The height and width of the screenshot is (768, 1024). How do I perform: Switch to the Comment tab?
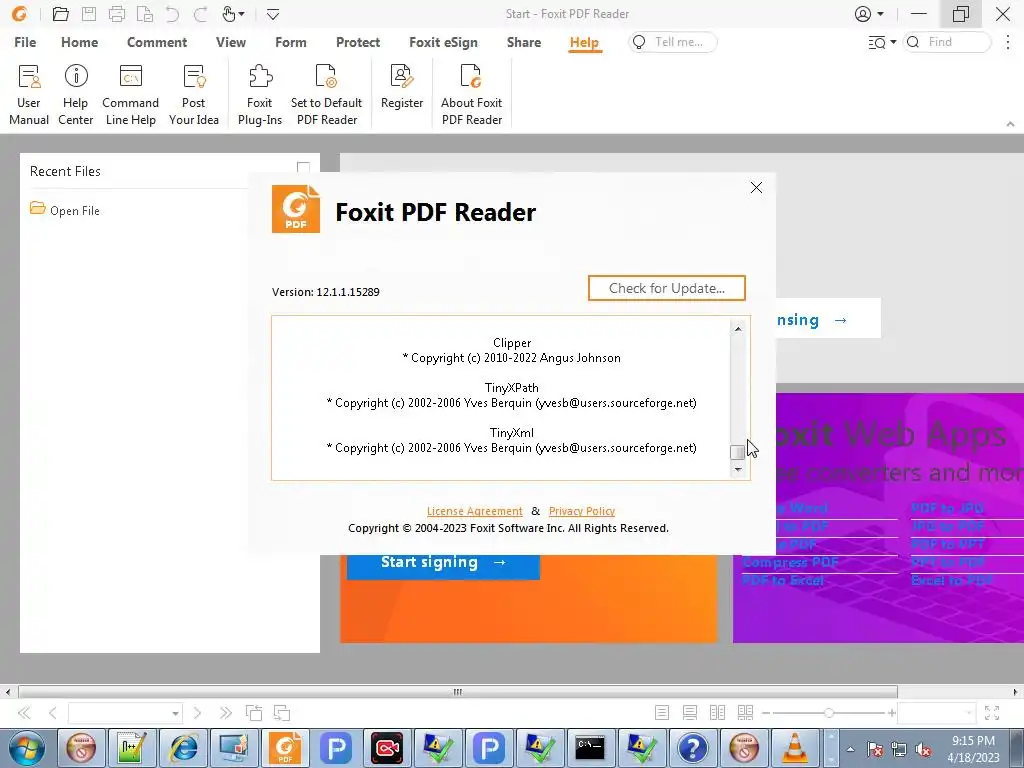click(x=157, y=42)
